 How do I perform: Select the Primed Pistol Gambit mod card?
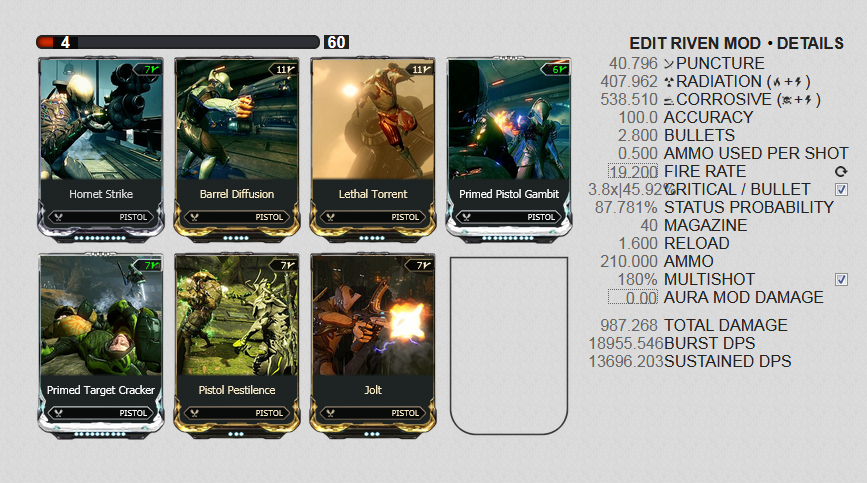pos(509,148)
